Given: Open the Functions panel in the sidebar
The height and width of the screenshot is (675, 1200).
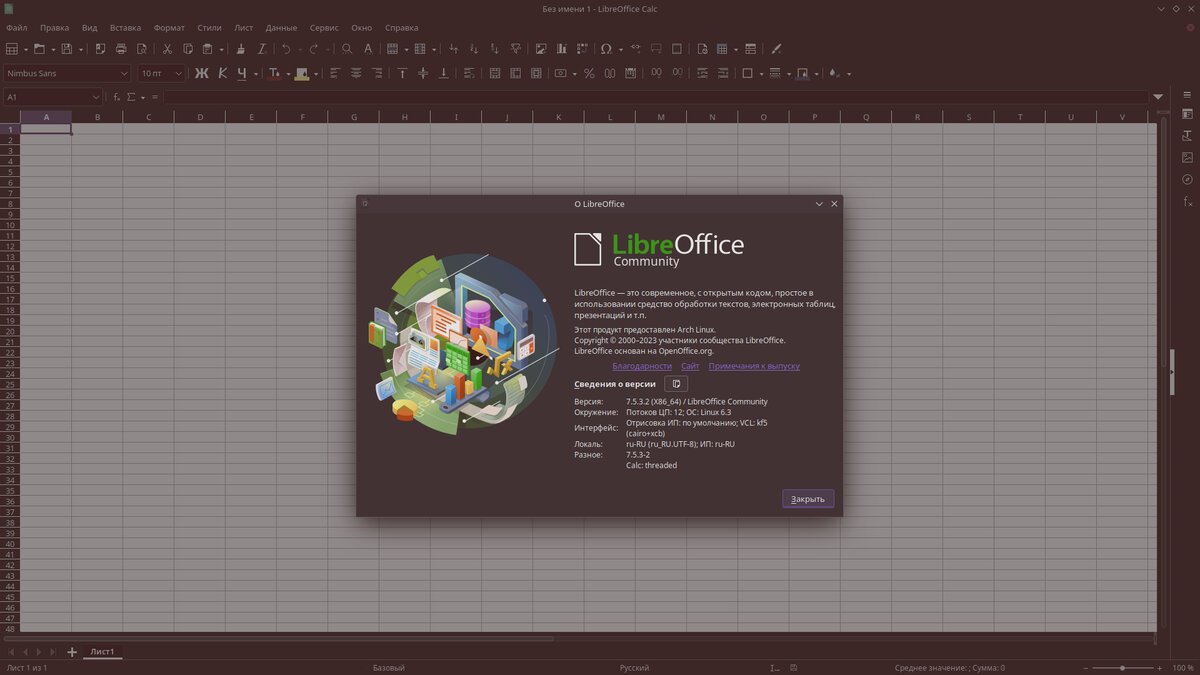Looking at the screenshot, I should (x=1187, y=200).
